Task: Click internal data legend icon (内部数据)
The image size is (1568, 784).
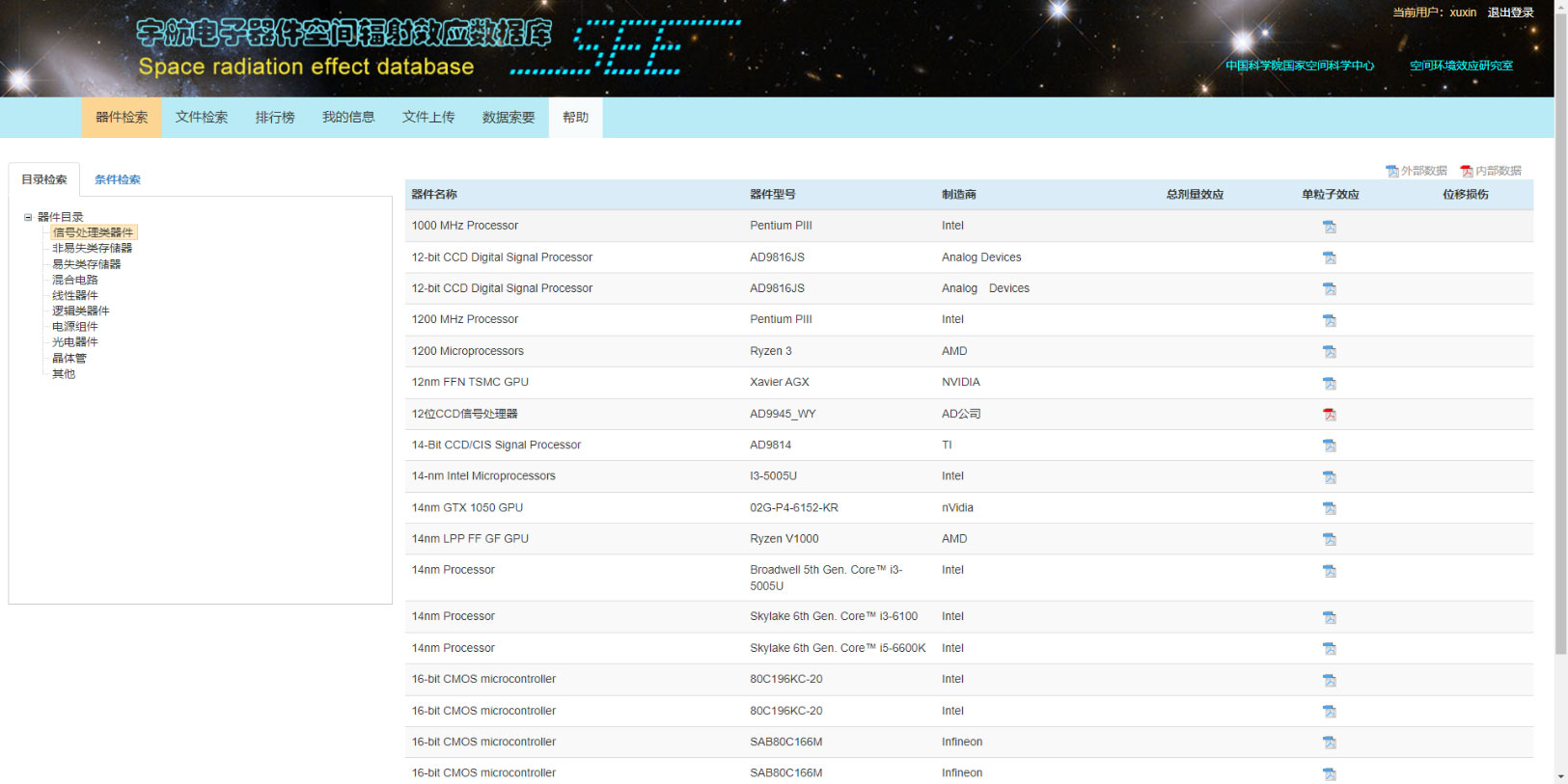Action: tap(1466, 171)
